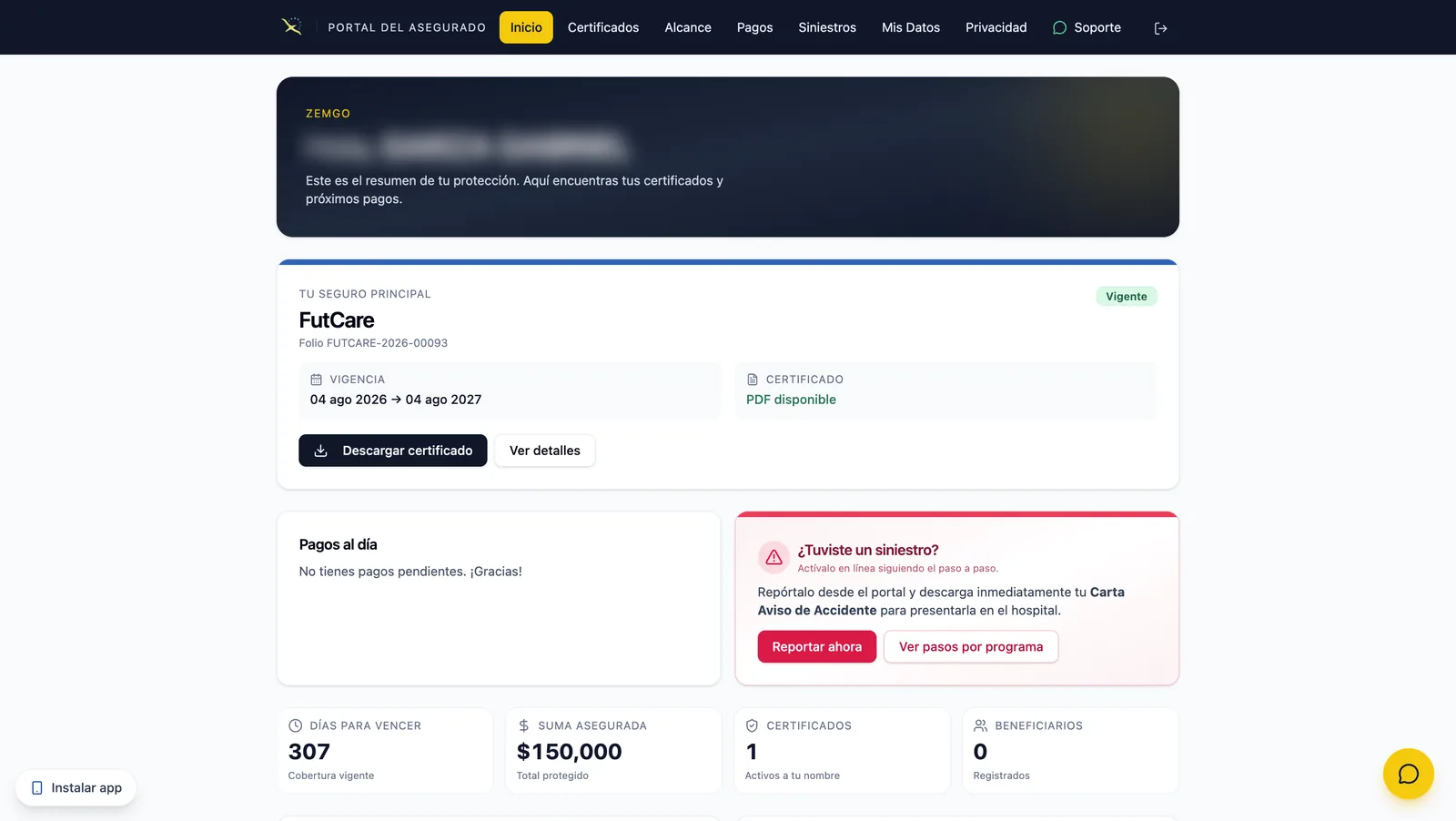Click the $150,000 insured amount

click(x=570, y=752)
